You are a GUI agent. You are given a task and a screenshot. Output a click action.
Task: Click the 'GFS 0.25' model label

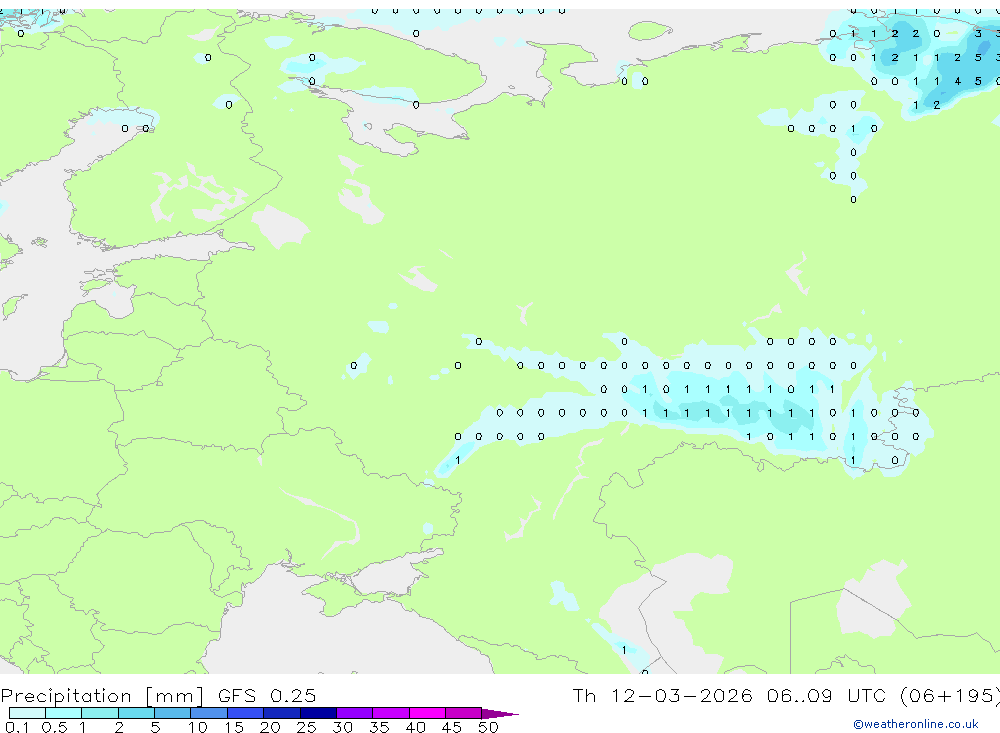(267, 695)
